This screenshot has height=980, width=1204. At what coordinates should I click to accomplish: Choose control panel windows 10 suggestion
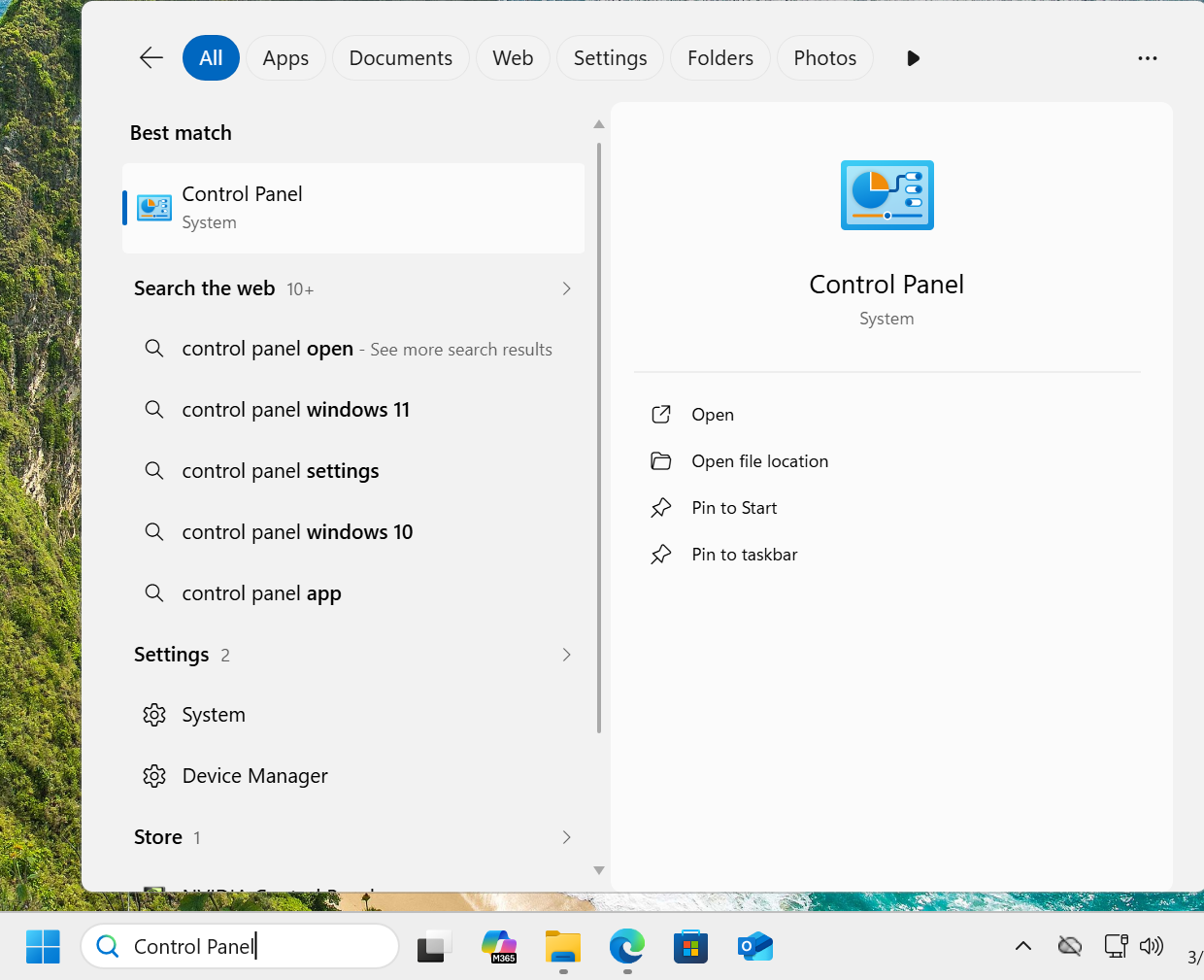[x=353, y=532]
